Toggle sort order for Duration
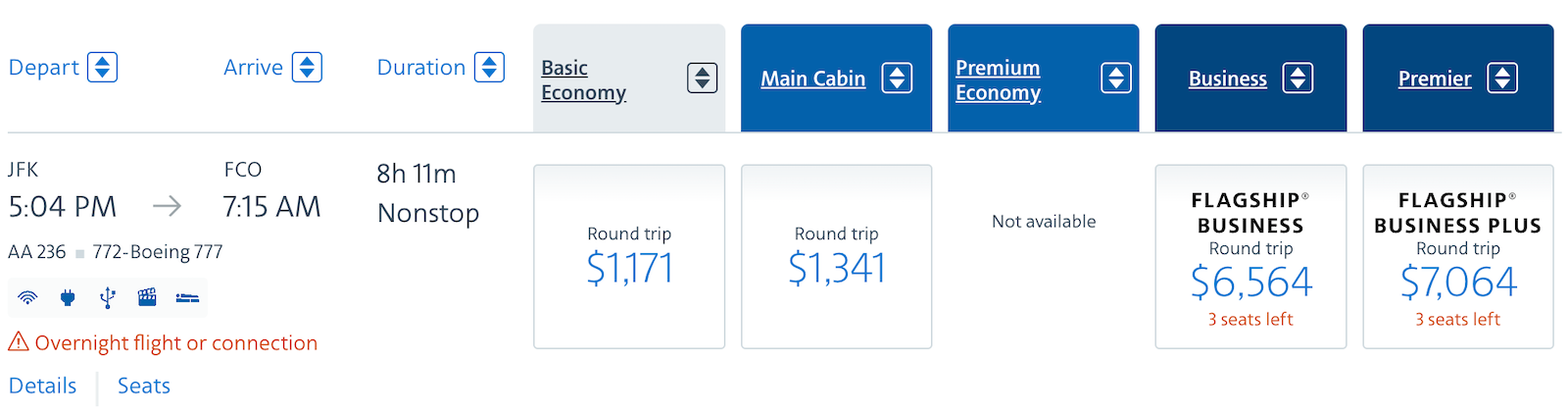 tap(489, 67)
